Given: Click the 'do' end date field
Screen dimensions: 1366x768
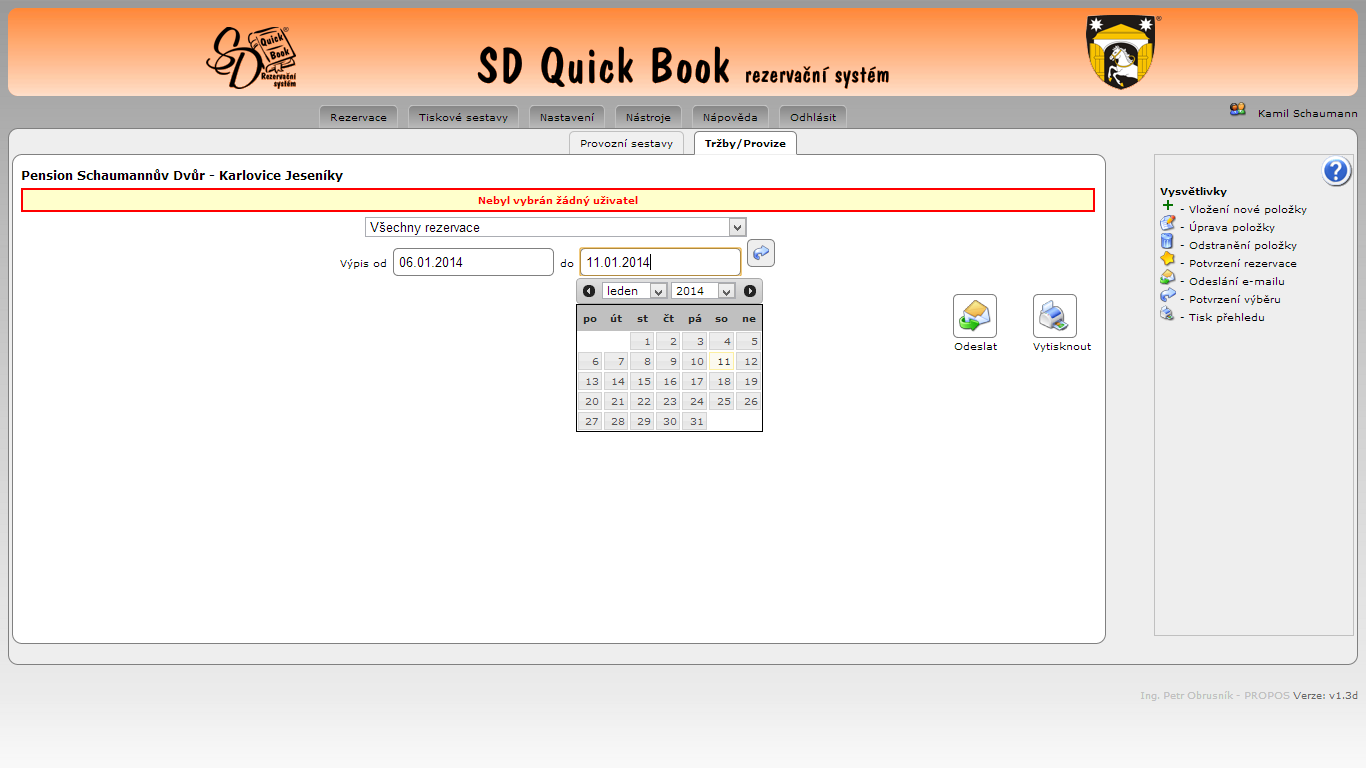Looking at the screenshot, I should [661, 262].
